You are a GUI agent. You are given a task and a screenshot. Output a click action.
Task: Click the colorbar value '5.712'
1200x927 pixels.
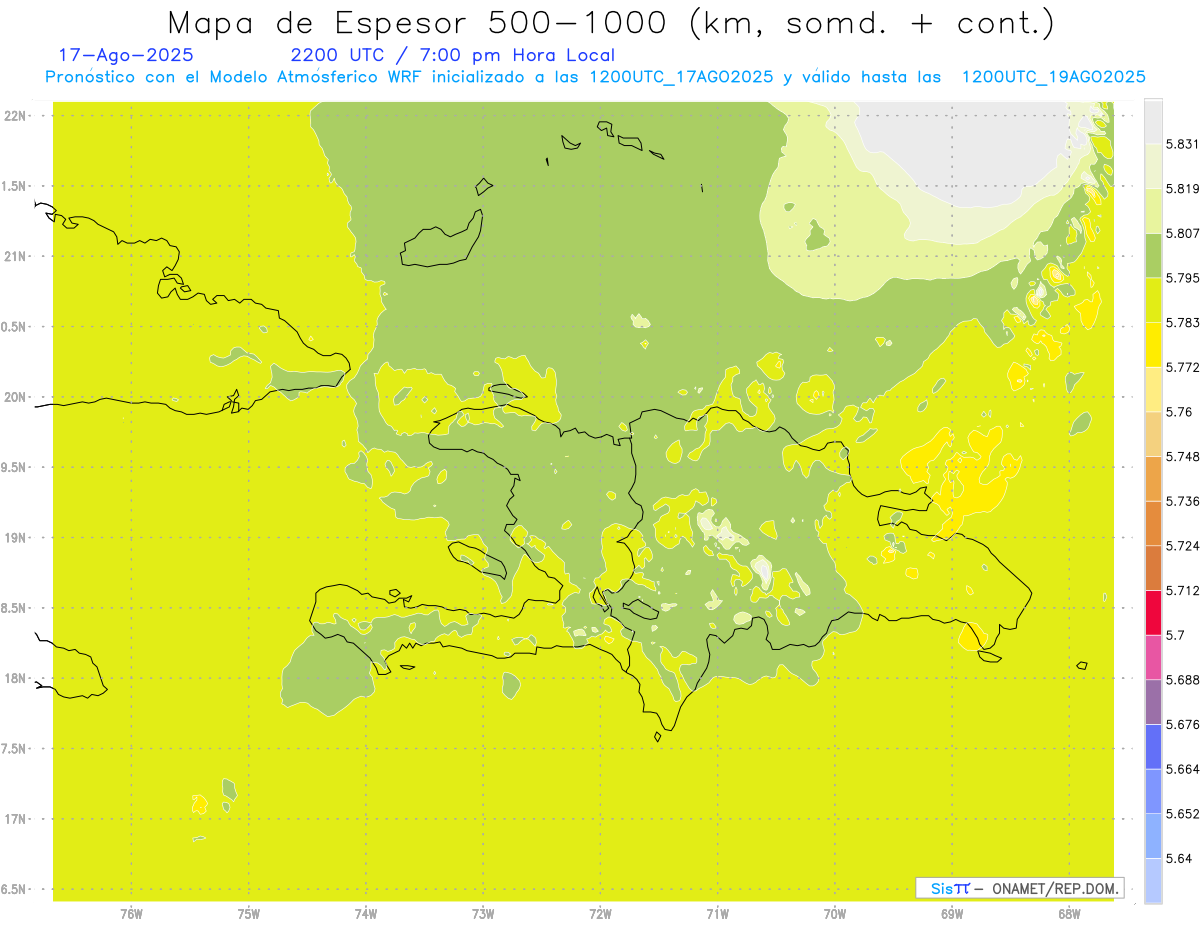[1182, 590]
